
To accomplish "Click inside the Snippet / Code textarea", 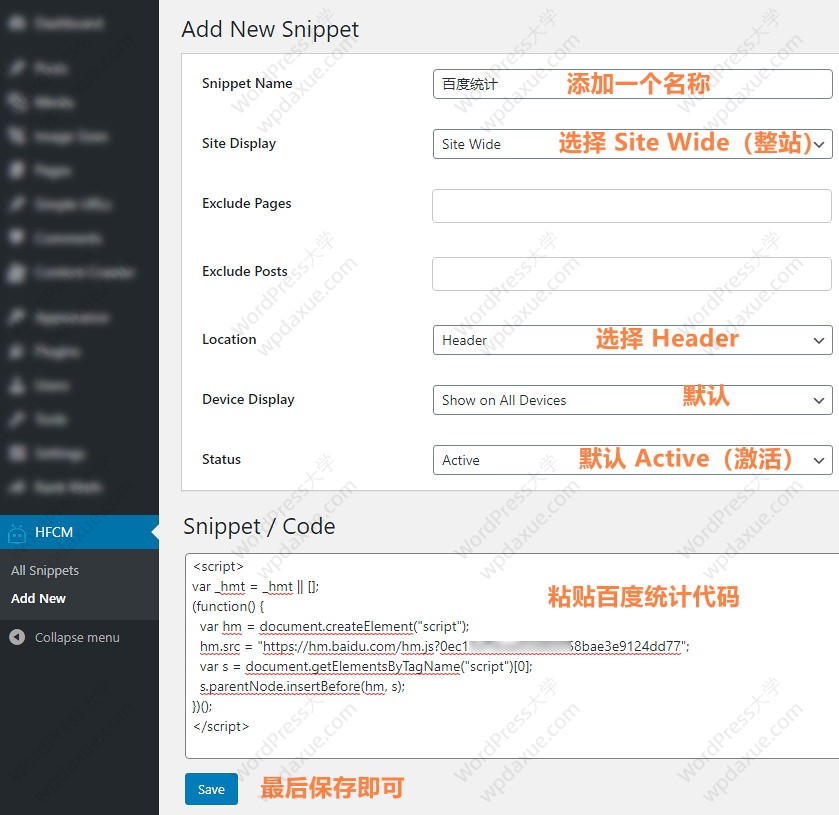I will [x=512, y=656].
